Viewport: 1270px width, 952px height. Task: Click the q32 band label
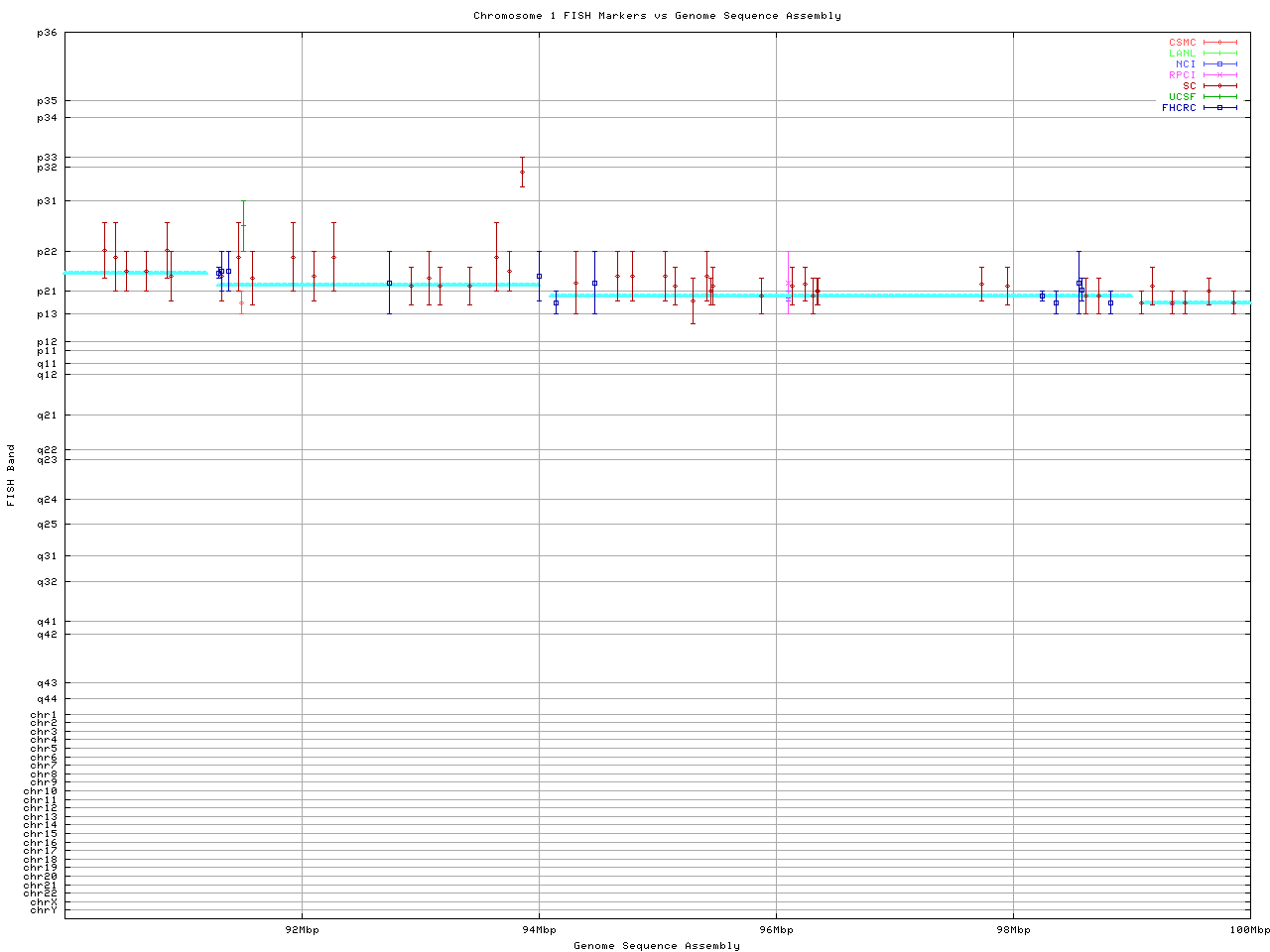(x=47, y=582)
